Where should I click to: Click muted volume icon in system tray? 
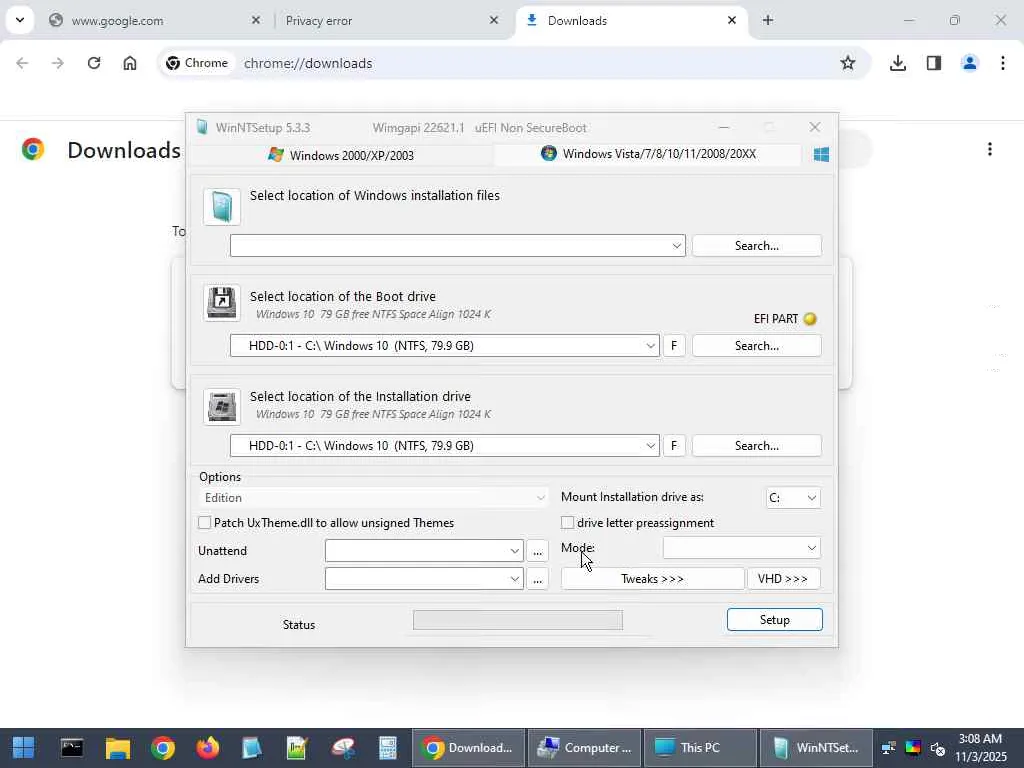tap(938, 748)
